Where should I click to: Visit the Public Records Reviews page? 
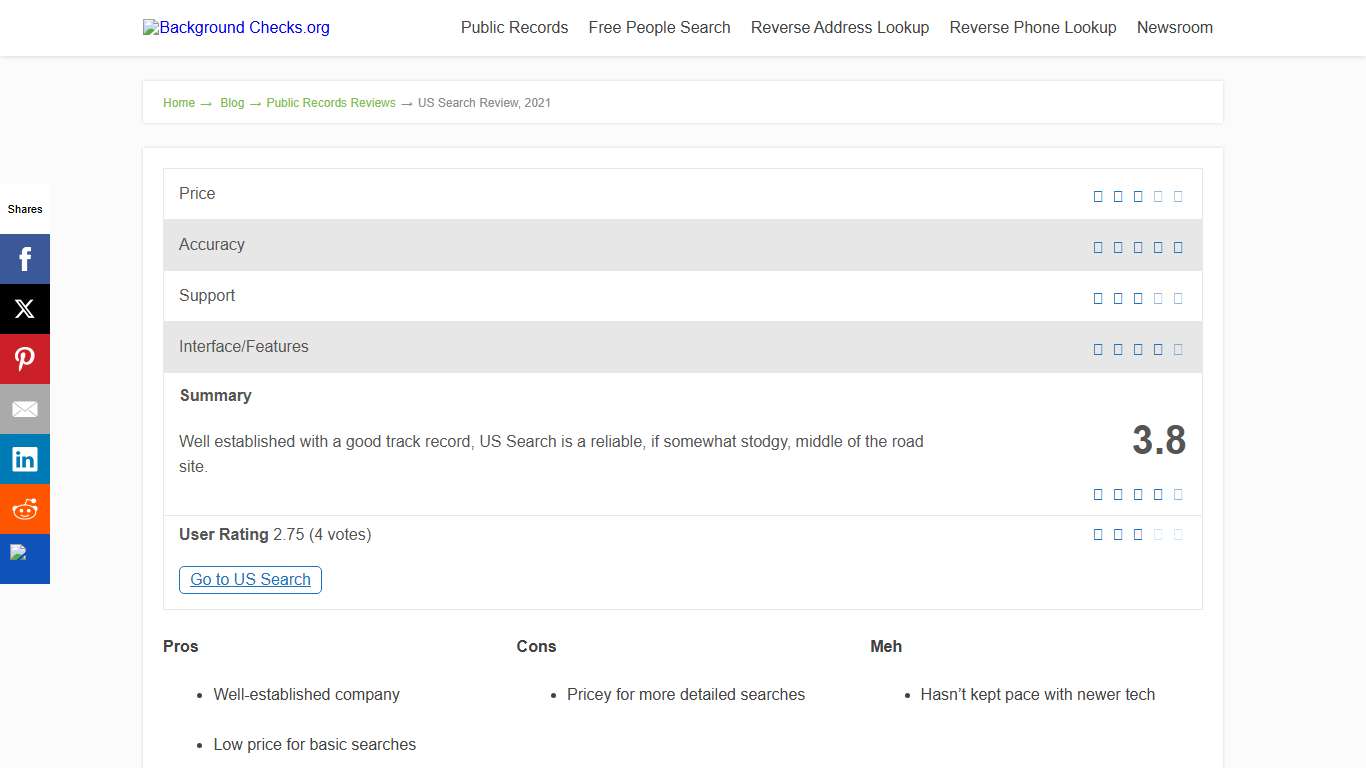coord(330,102)
